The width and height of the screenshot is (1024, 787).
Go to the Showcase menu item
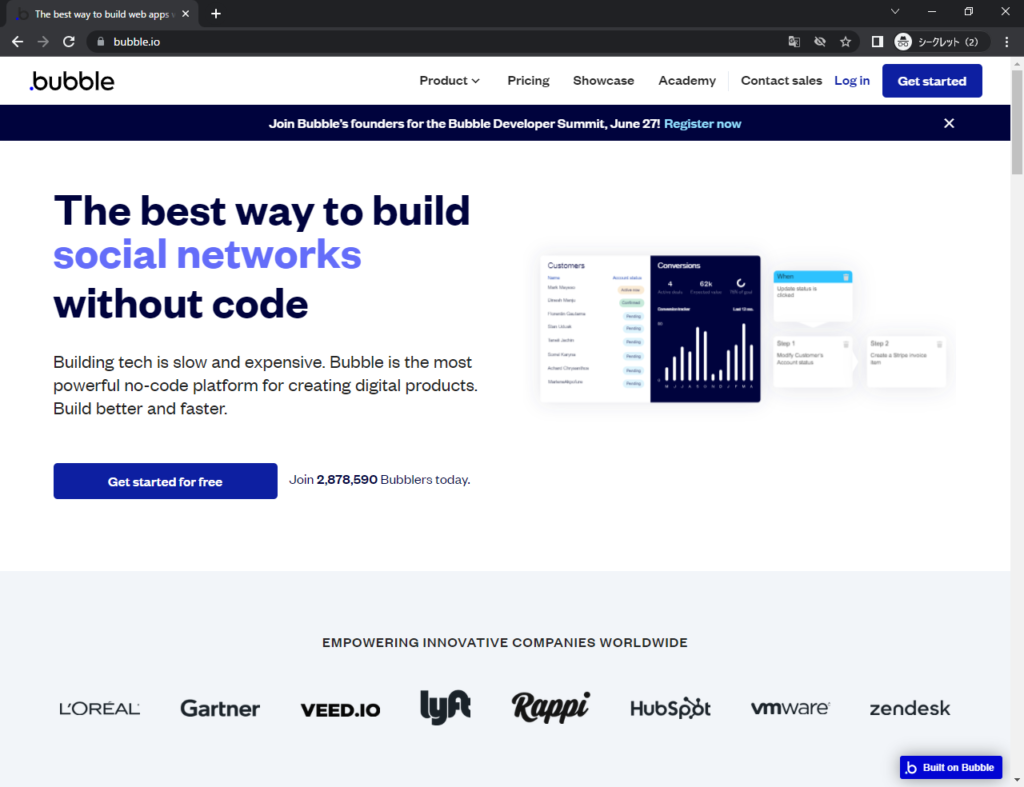pyautogui.click(x=603, y=81)
